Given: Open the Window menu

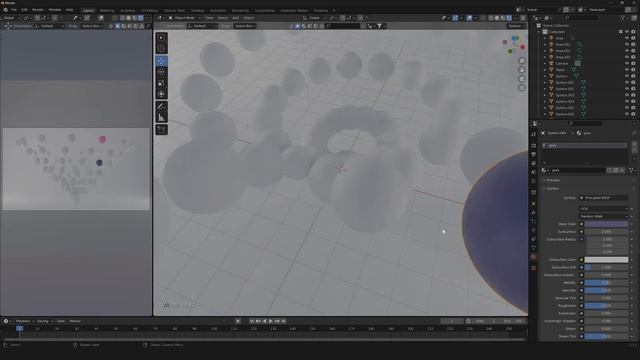Looking at the screenshot, I should click(55, 10).
